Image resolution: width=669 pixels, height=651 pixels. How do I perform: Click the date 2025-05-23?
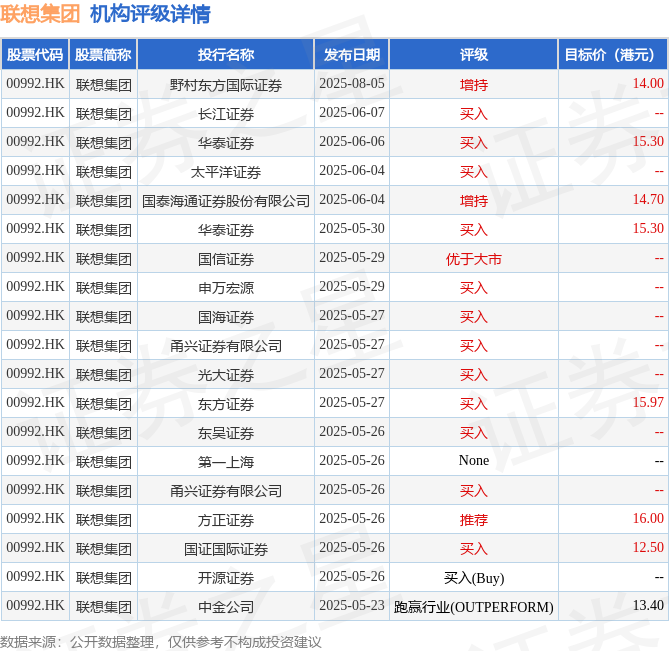tap(352, 606)
